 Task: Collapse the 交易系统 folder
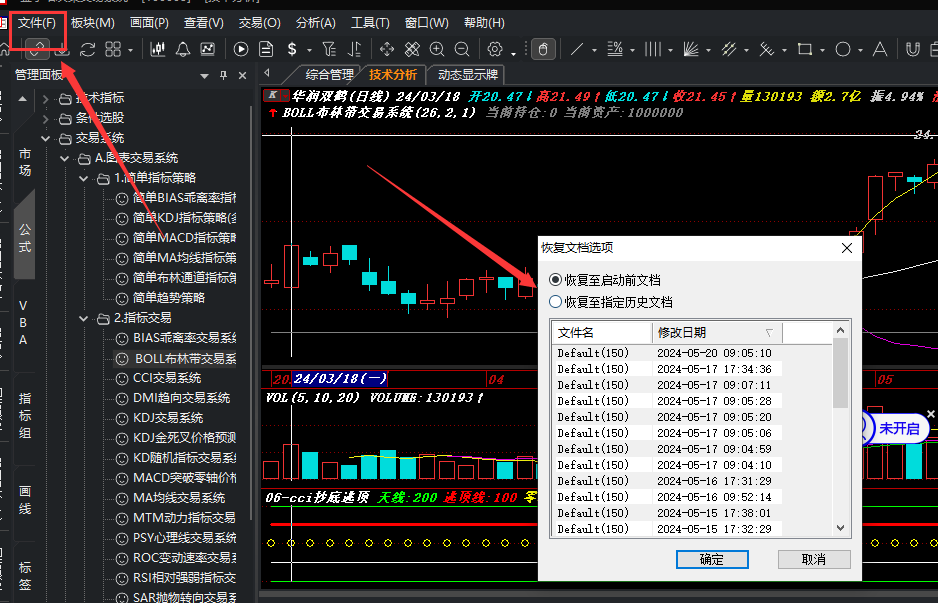45,139
